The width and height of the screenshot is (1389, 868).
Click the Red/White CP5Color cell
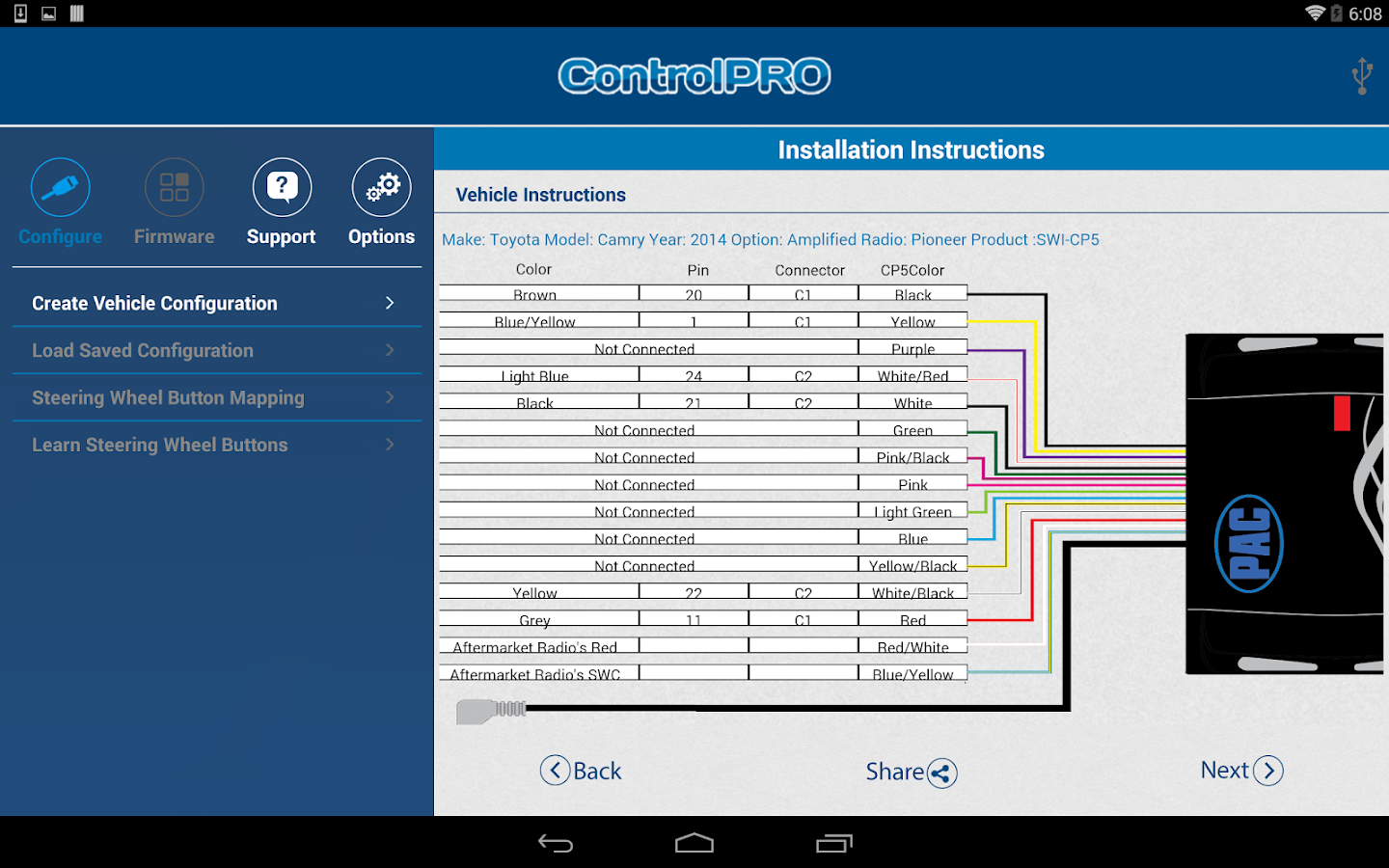[x=912, y=645]
